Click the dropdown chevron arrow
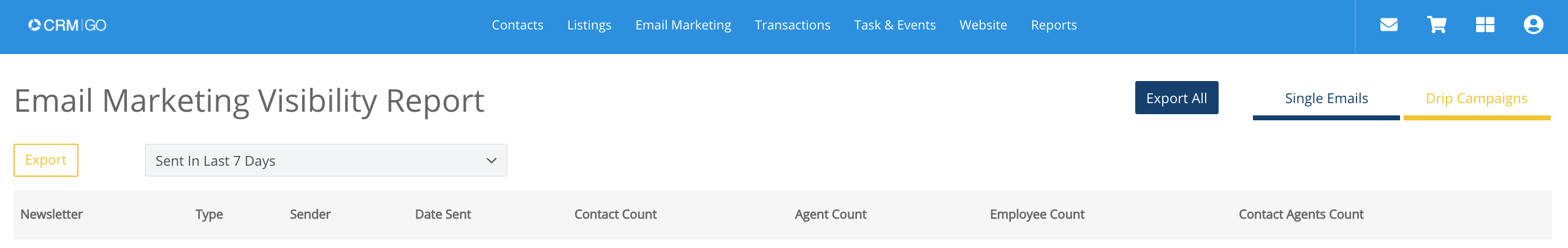The height and width of the screenshot is (248, 1568). (491, 161)
